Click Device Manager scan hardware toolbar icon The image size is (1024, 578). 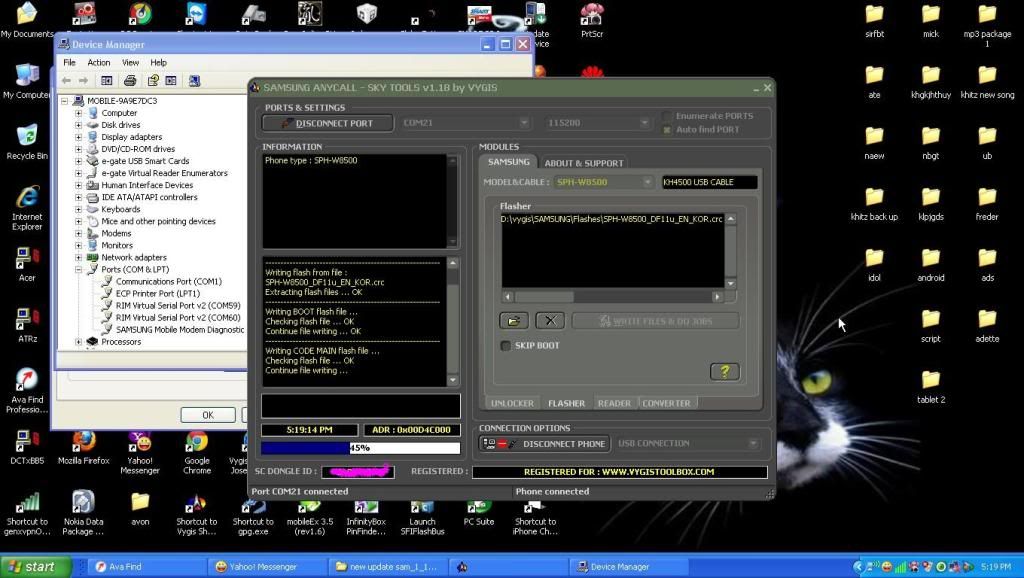(x=194, y=80)
